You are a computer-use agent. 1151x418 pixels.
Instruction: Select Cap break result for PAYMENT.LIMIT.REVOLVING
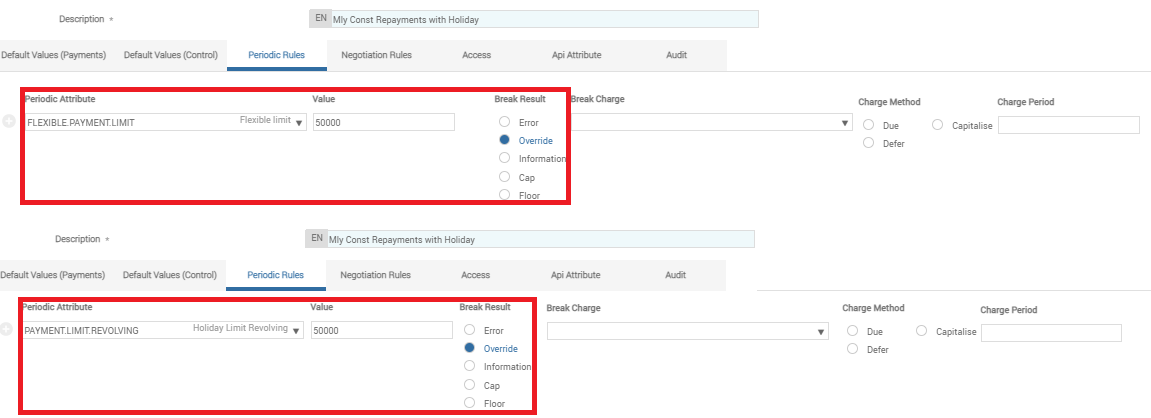tap(470, 385)
